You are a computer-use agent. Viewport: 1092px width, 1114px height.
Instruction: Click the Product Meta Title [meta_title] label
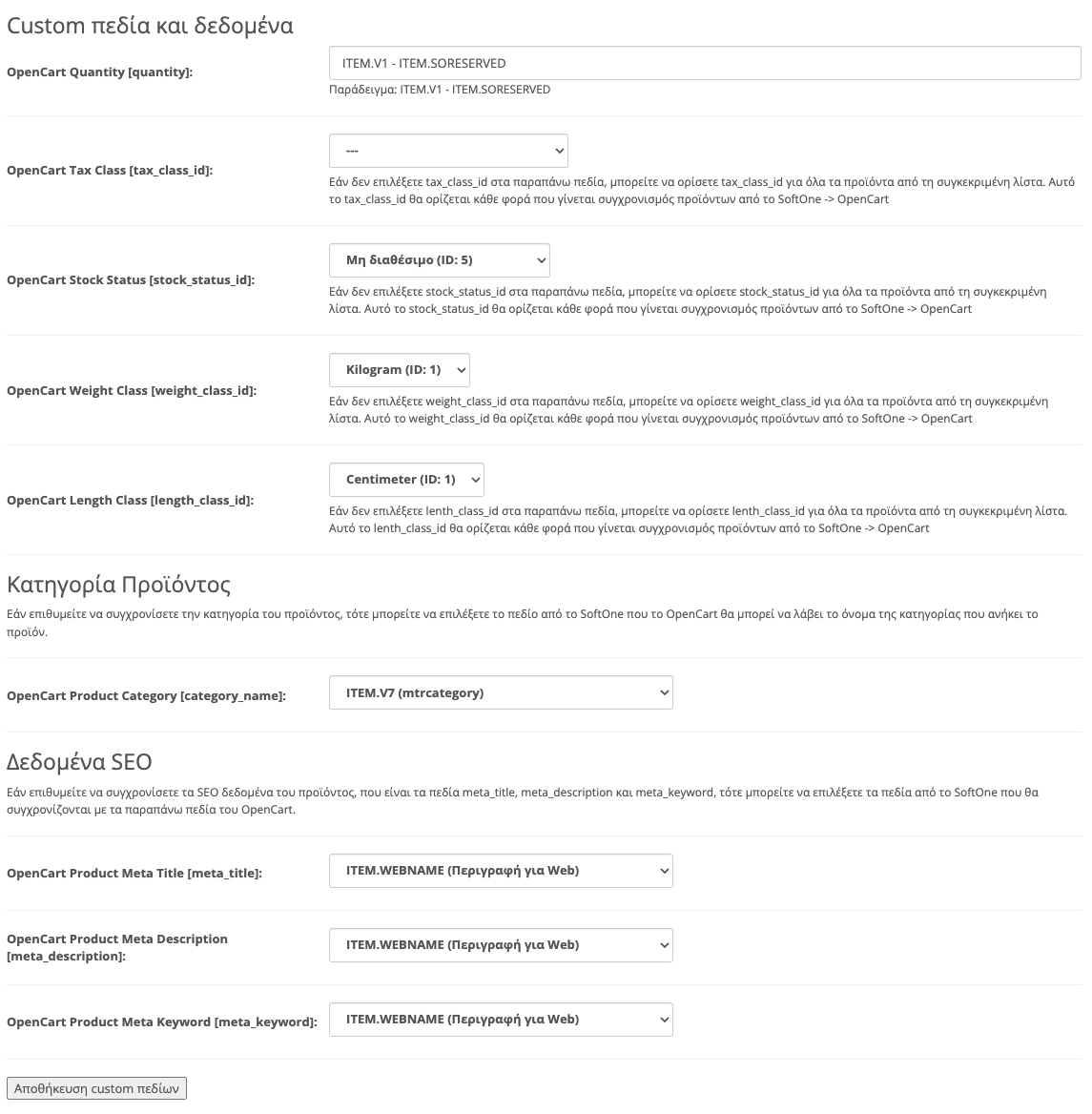click(x=134, y=873)
